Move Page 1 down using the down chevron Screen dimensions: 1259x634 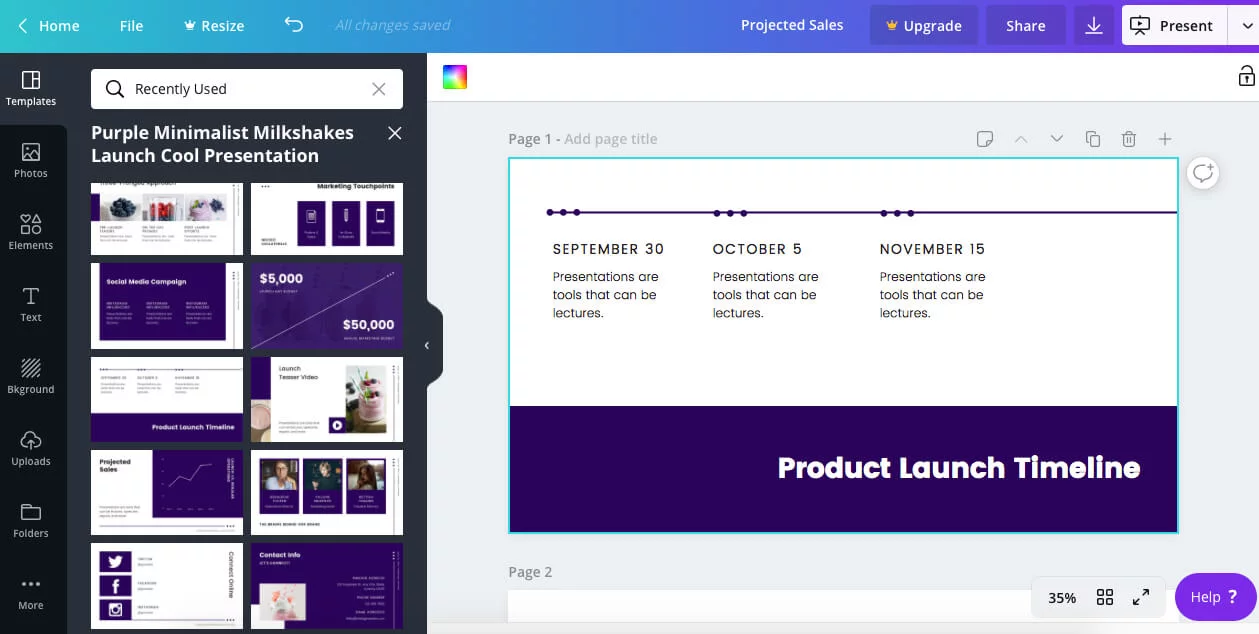1057,139
